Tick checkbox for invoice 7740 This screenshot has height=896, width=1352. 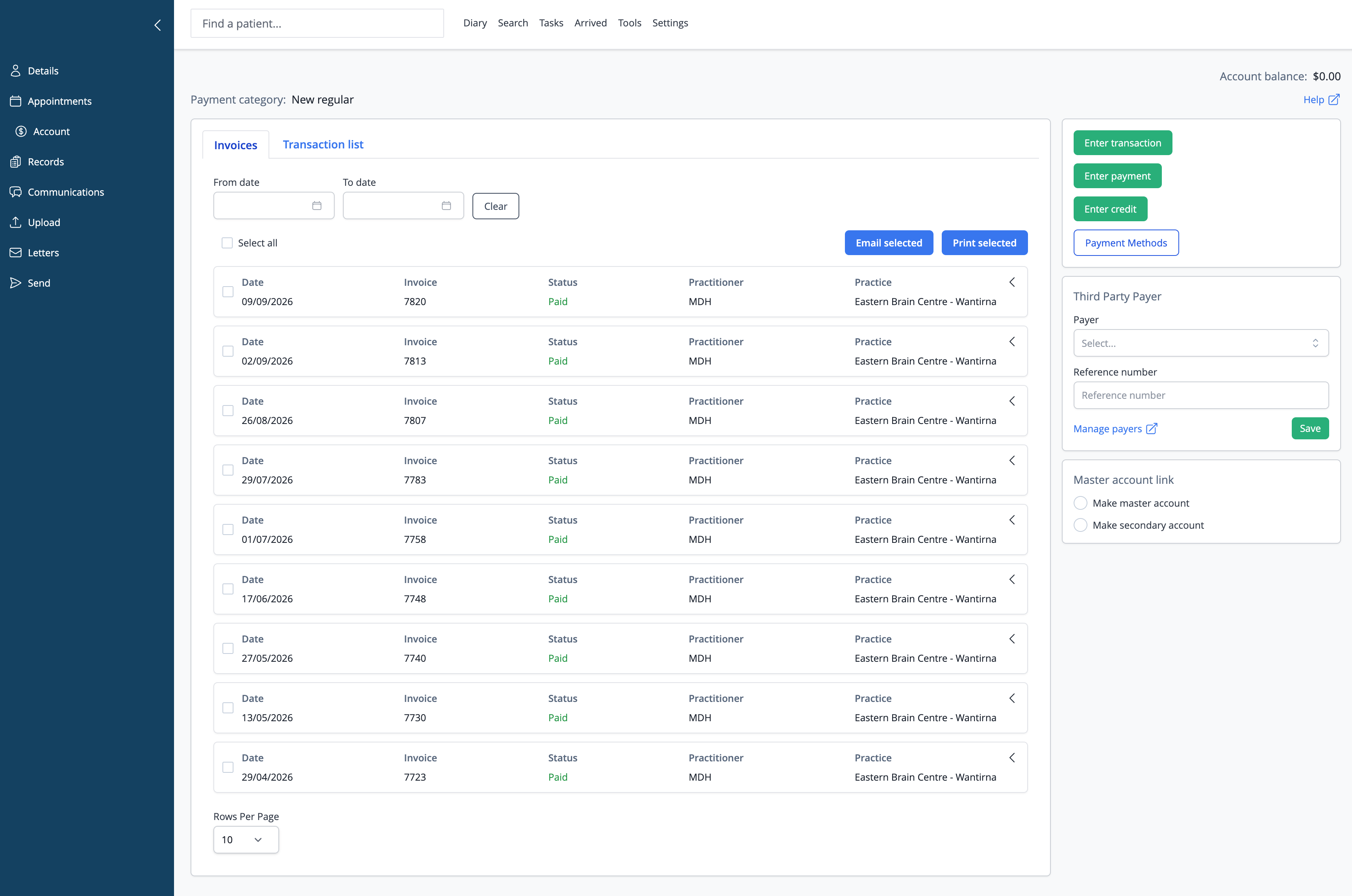pyautogui.click(x=228, y=648)
